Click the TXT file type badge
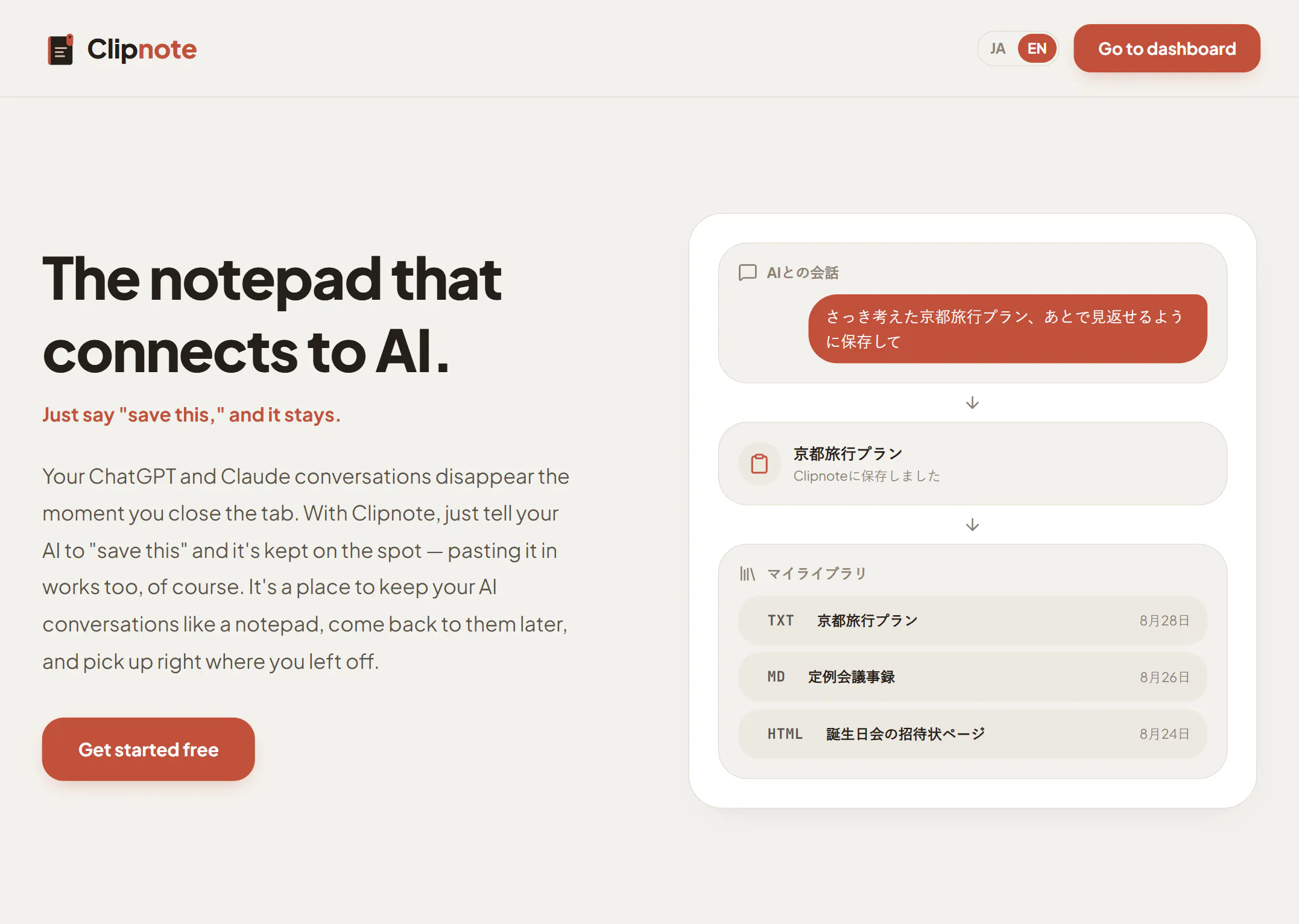 tap(780, 621)
